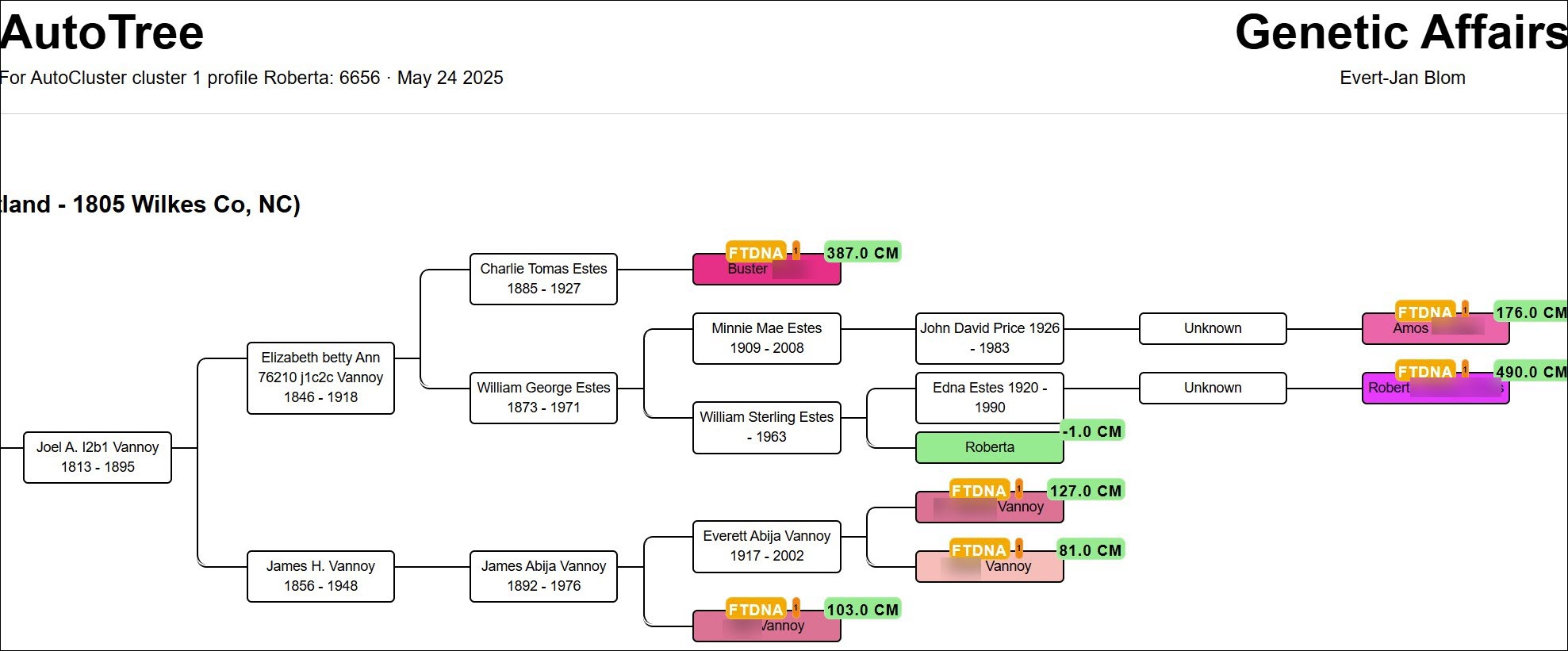Click the orange count marker next to Amos's FTDNA badge
Screen dimensions: 1568x651
(x=1465, y=310)
